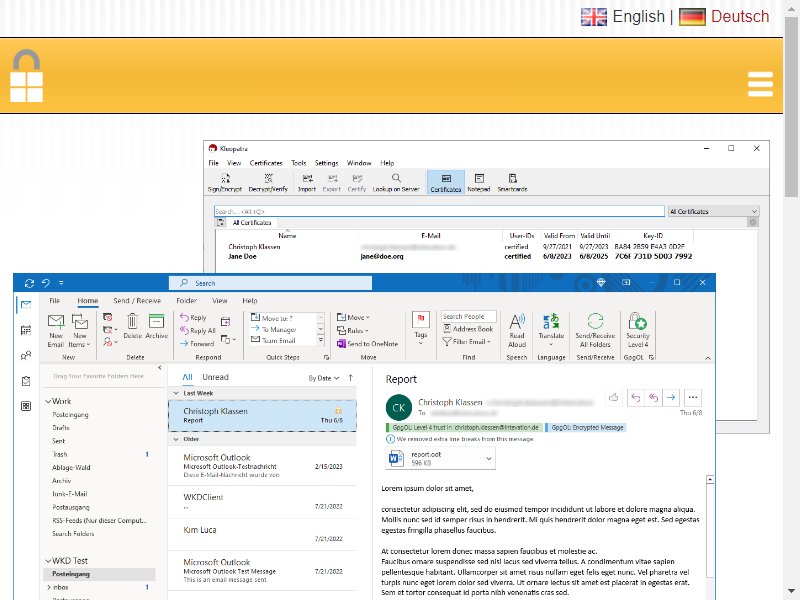Open the Tools menu in Kleopatra
Screen dimensions: 800x600
[298, 163]
